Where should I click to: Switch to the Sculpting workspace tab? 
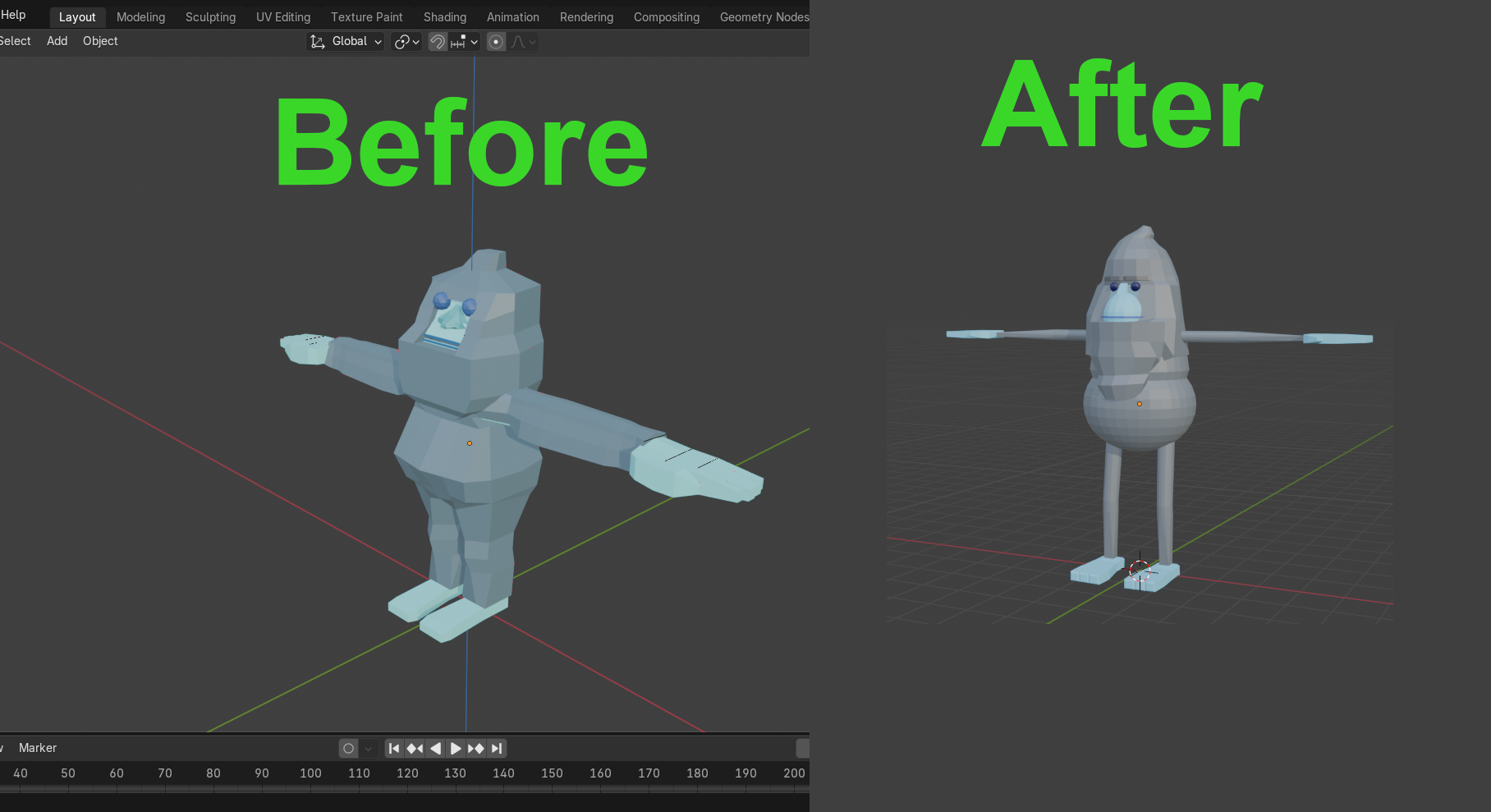click(210, 17)
